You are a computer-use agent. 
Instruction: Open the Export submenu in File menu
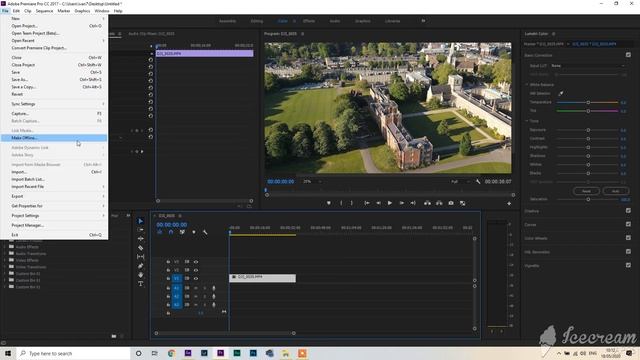click(x=54, y=196)
